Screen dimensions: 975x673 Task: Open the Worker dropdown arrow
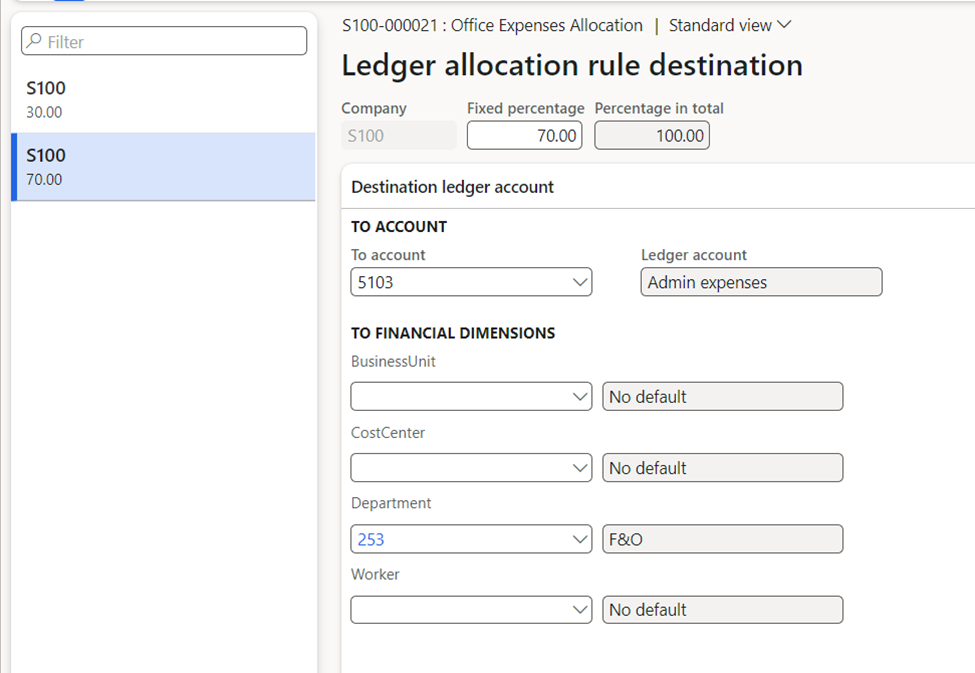(580, 610)
